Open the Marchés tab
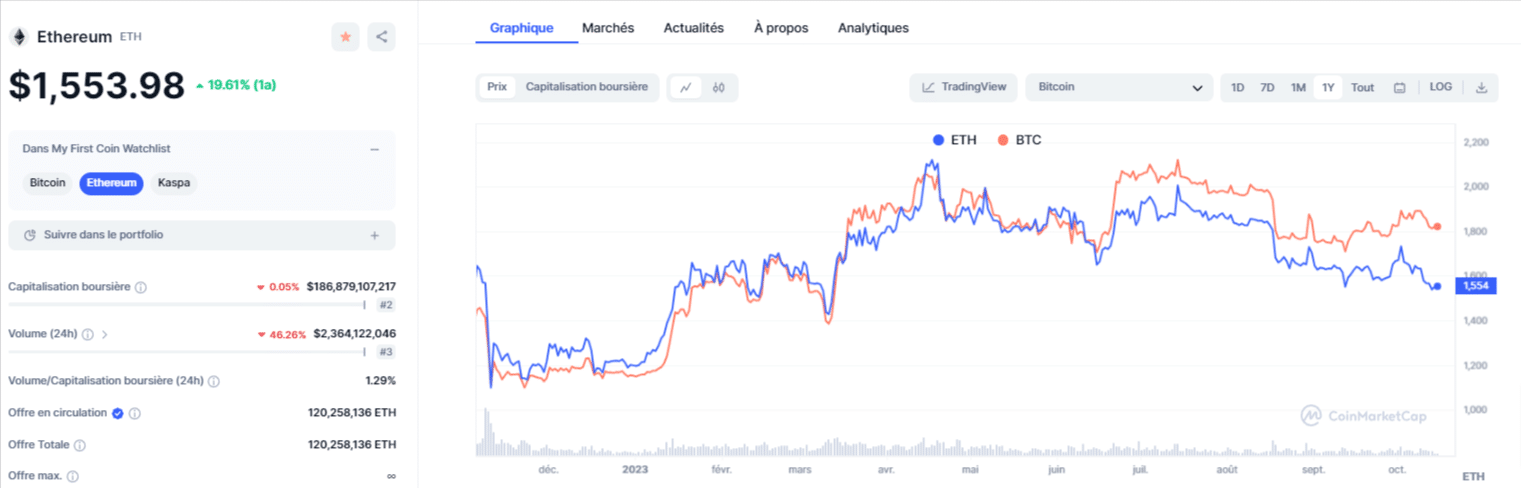 coord(608,28)
